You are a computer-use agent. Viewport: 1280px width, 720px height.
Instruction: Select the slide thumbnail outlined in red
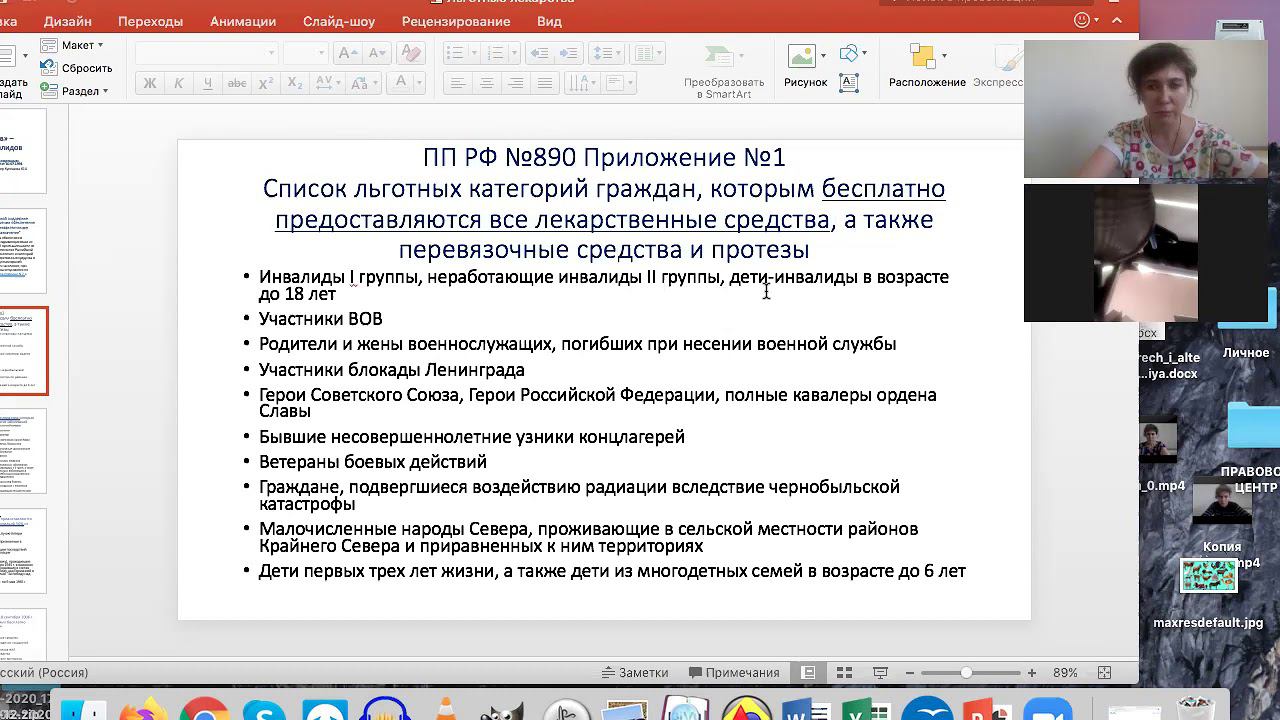pyautogui.click(x=23, y=351)
